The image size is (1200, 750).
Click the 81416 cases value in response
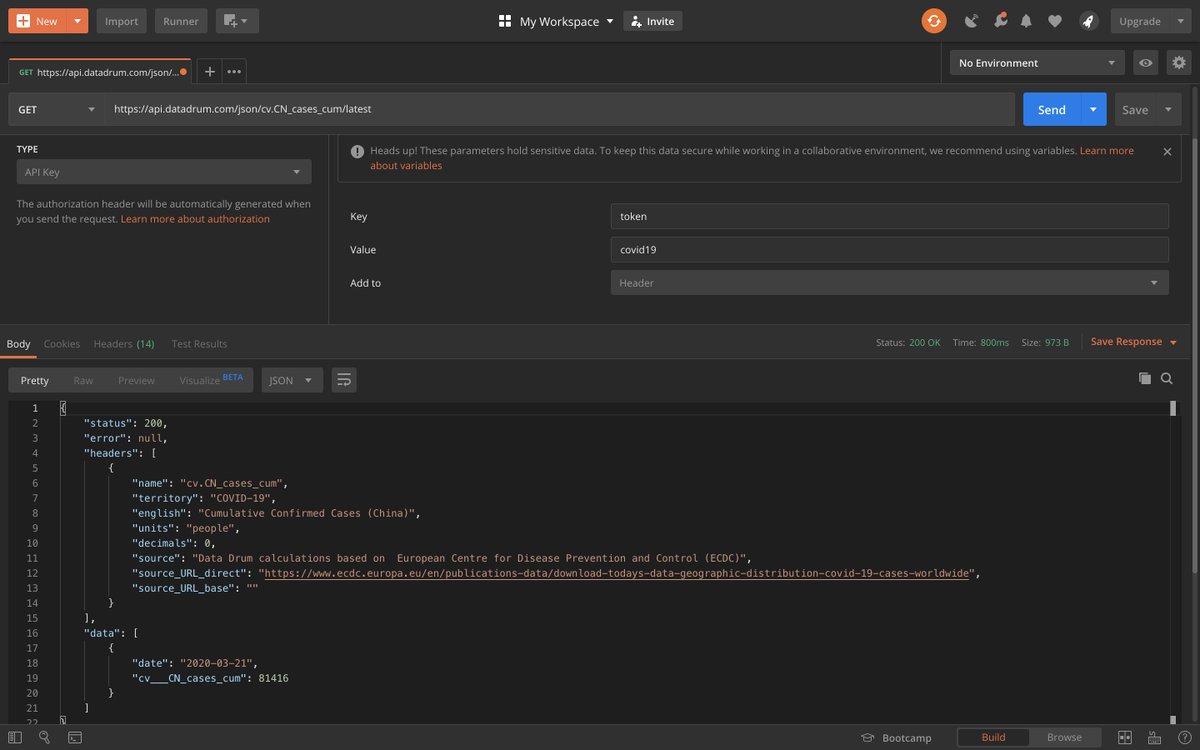pyautogui.click(x=273, y=678)
